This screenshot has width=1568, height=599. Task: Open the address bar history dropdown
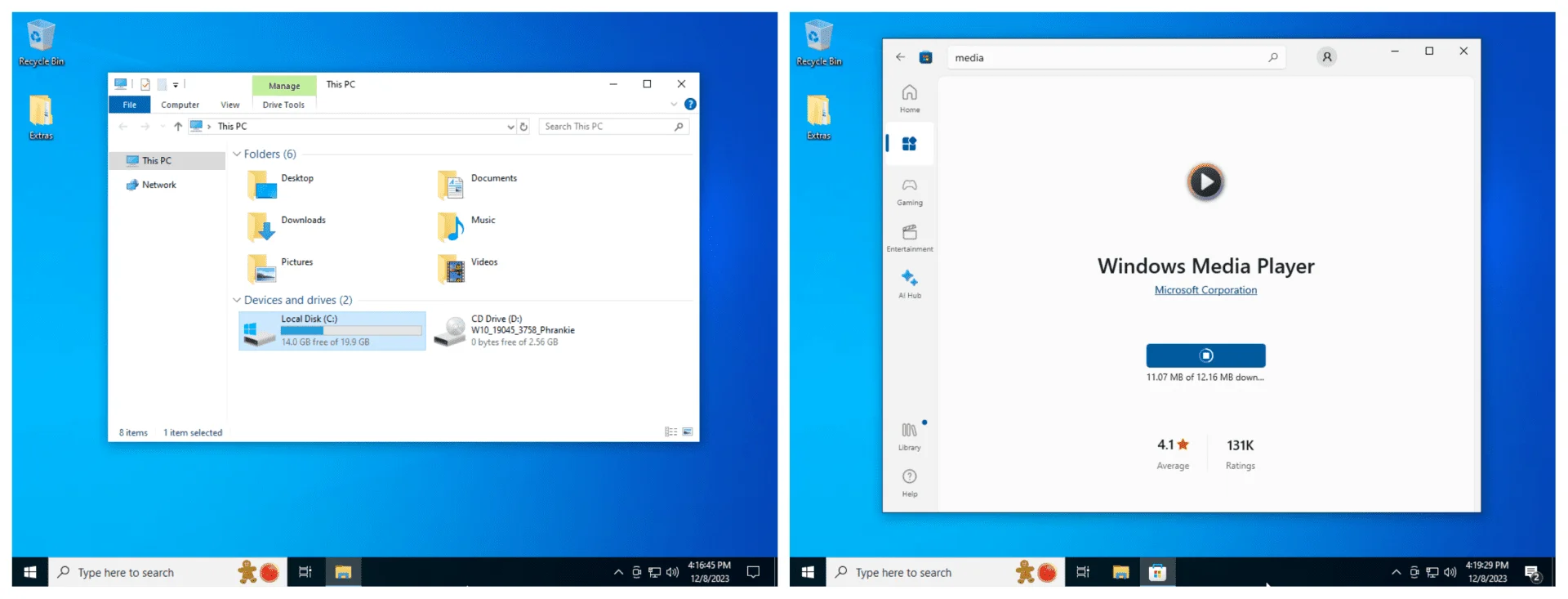tap(510, 127)
